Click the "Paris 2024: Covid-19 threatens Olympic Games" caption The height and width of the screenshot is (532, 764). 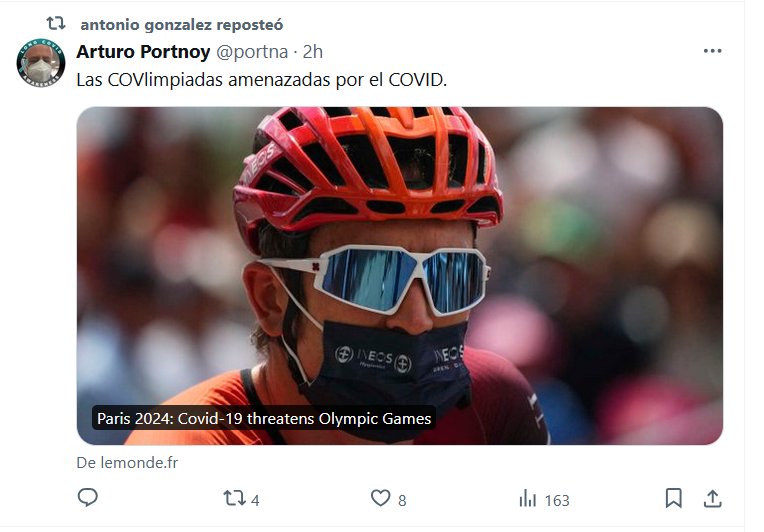pos(264,418)
